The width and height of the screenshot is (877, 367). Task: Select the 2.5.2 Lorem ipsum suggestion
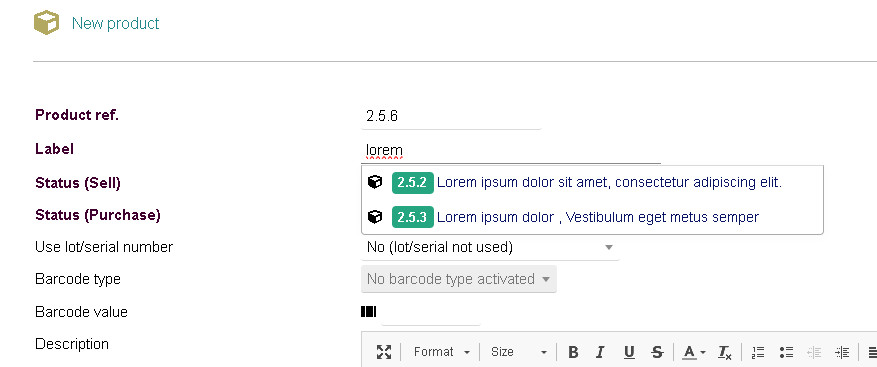592,182
